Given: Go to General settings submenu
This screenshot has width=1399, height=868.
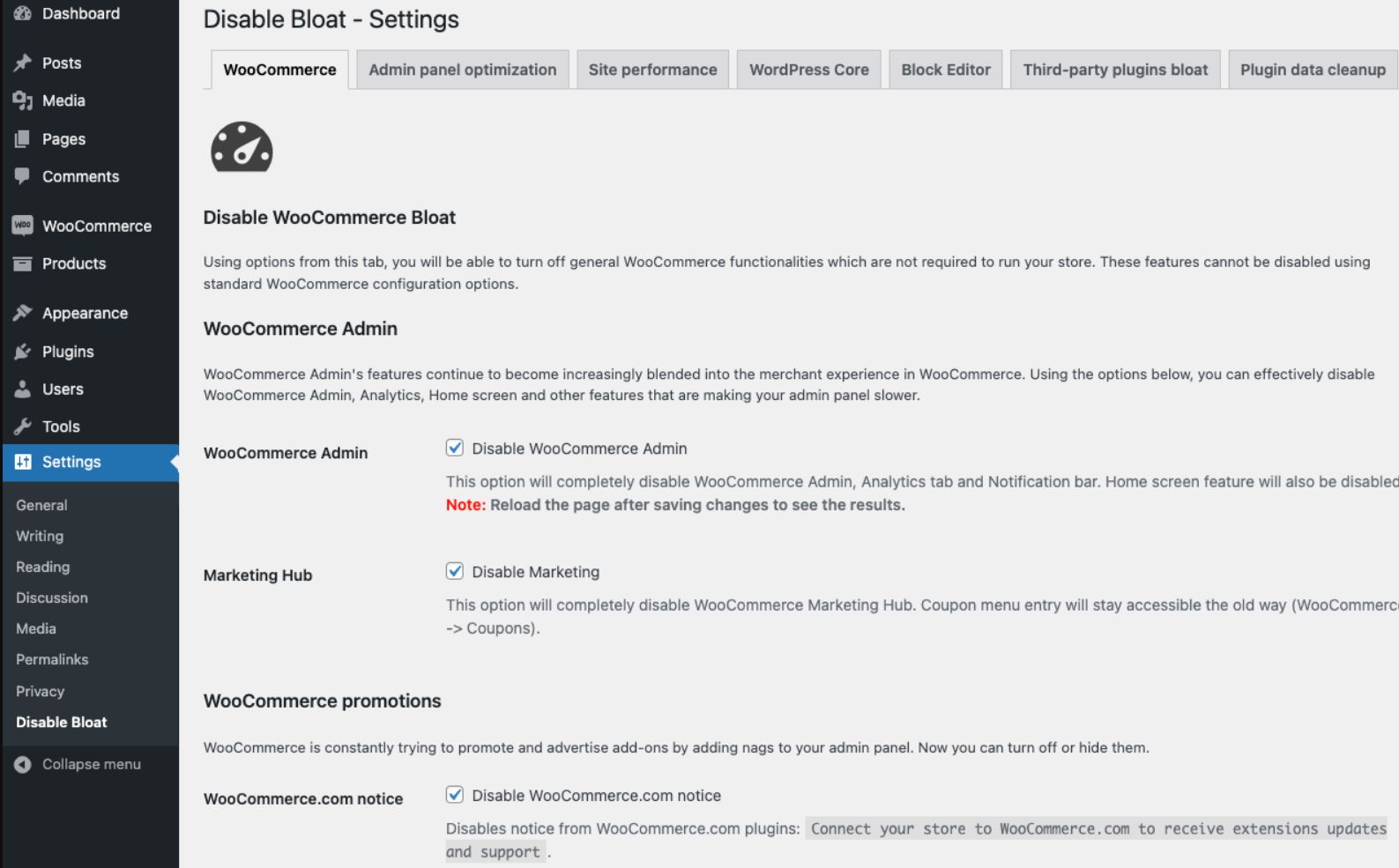Looking at the screenshot, I should [41, 505].
